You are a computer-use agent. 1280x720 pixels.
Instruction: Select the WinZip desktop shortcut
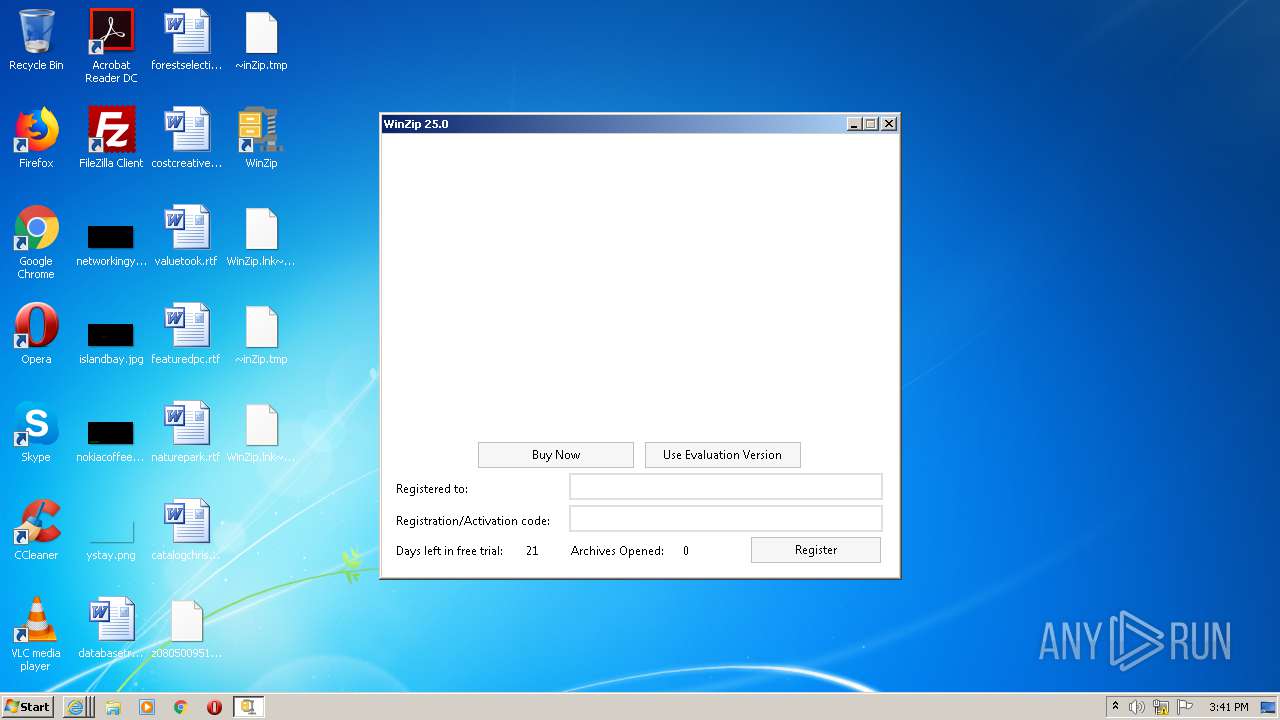[x=261, y=138]
